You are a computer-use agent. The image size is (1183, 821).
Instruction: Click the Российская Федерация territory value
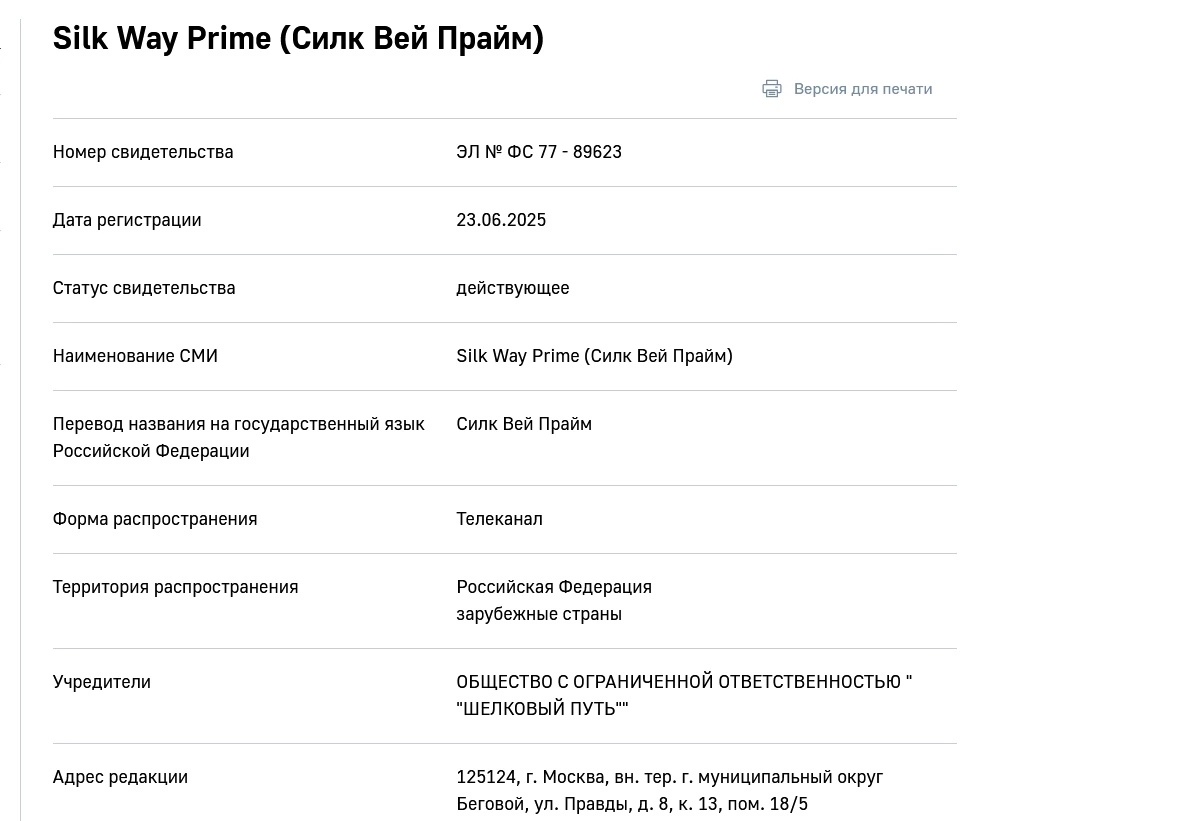click(554, 587)
